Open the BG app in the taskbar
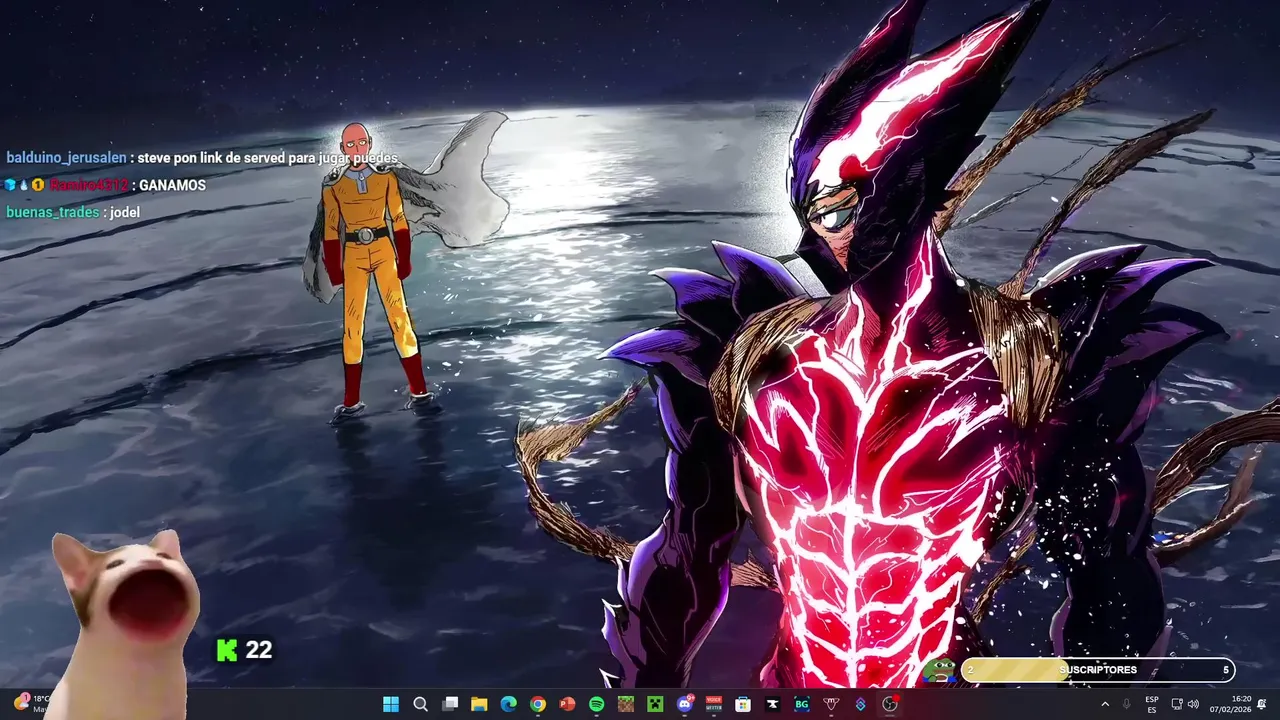This screenshot has height=720, width=1280. [x=802, y=704]
